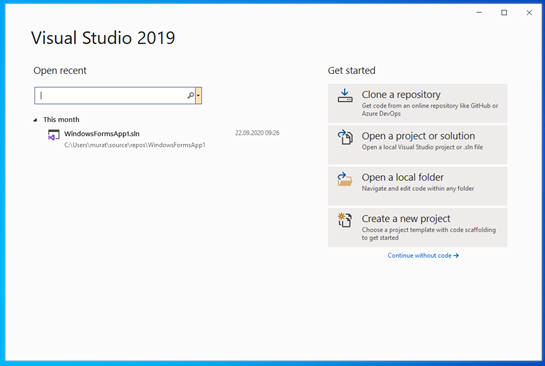Click Open a local Visual Studio project description

[422, 147]
